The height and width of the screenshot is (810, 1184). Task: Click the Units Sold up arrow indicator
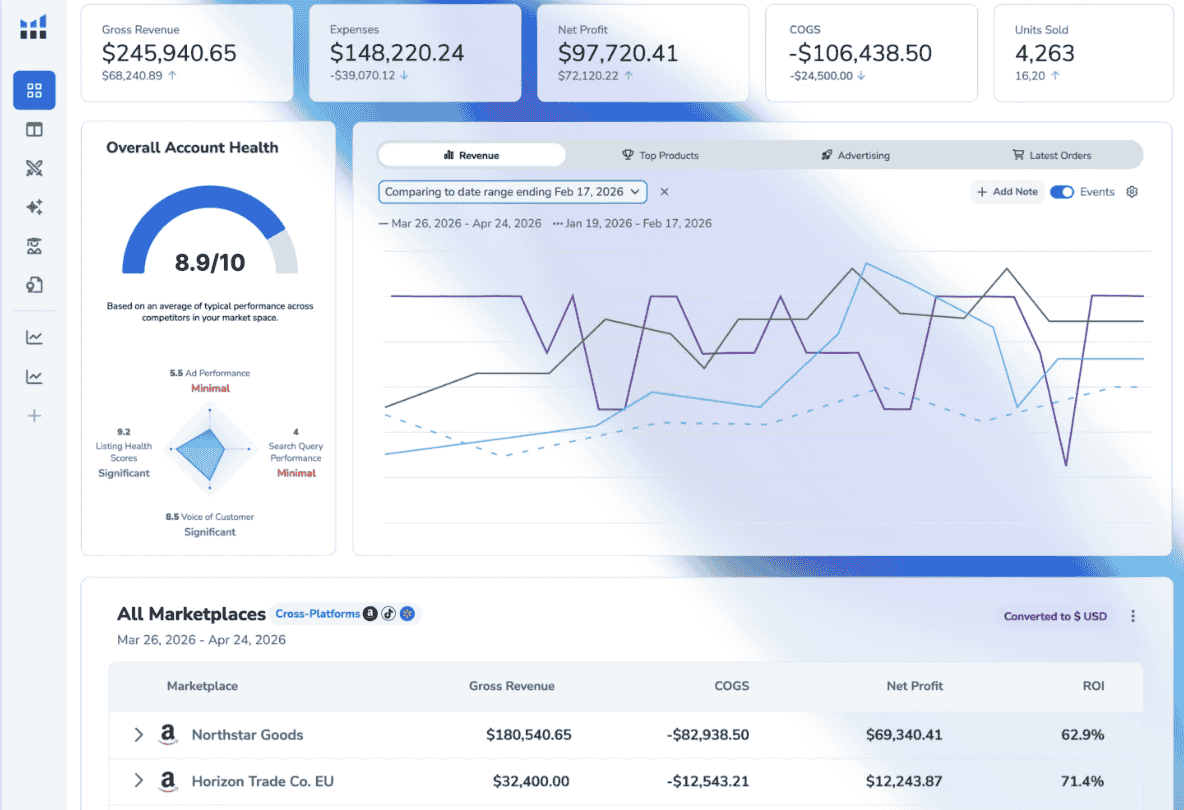[x=1055, y=75]
